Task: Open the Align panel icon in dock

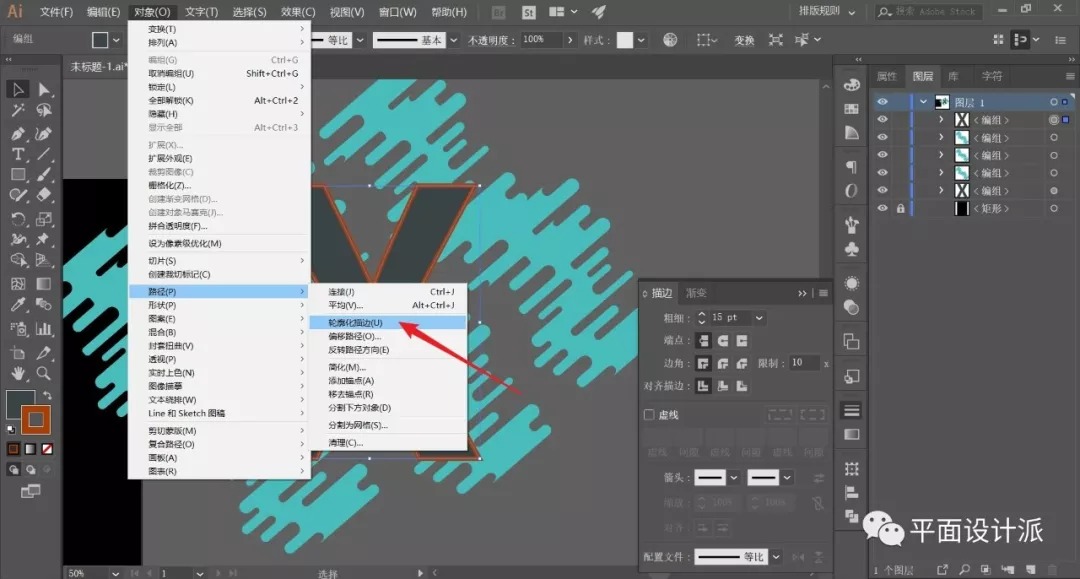Action: [852, 492]
